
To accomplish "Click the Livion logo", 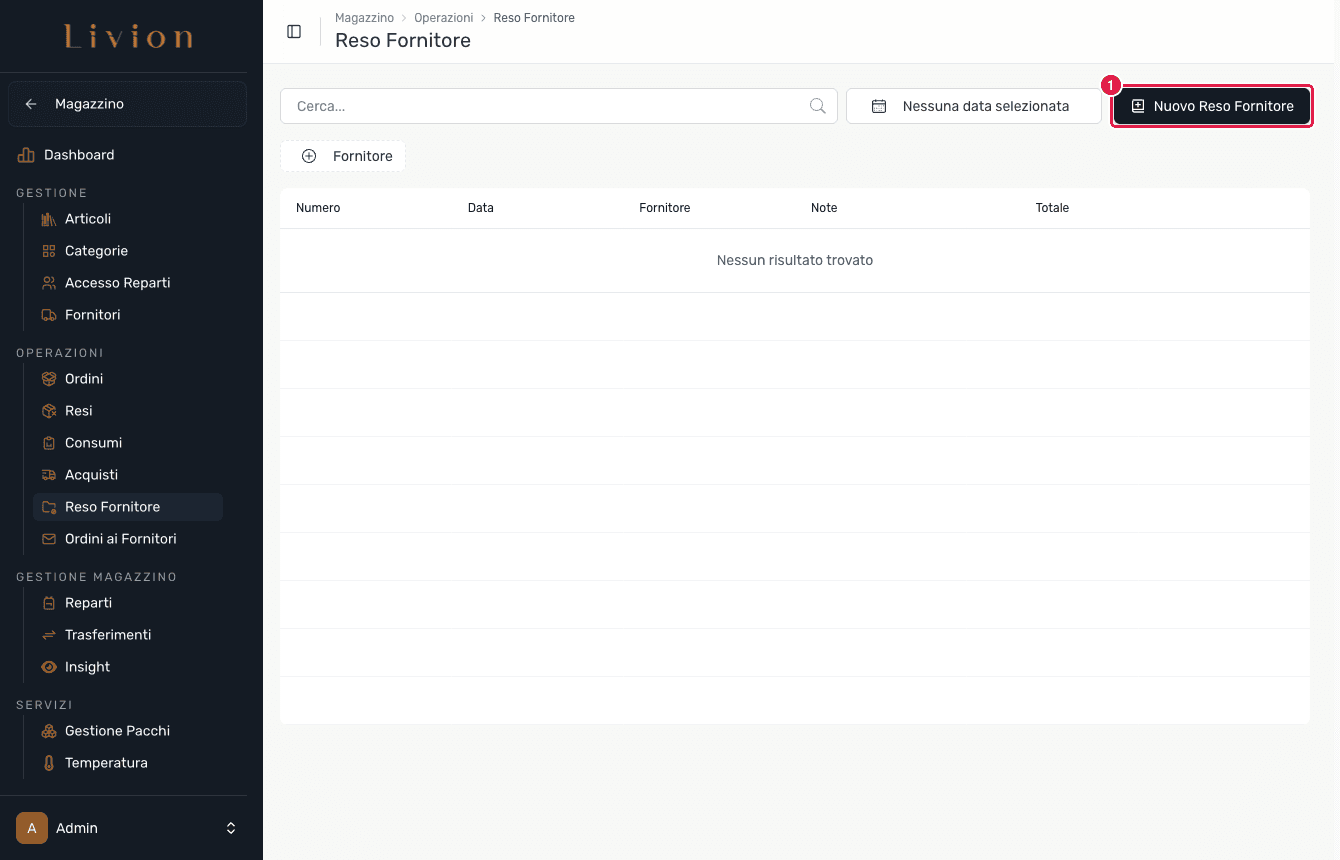I will click(x=128, y=38).
